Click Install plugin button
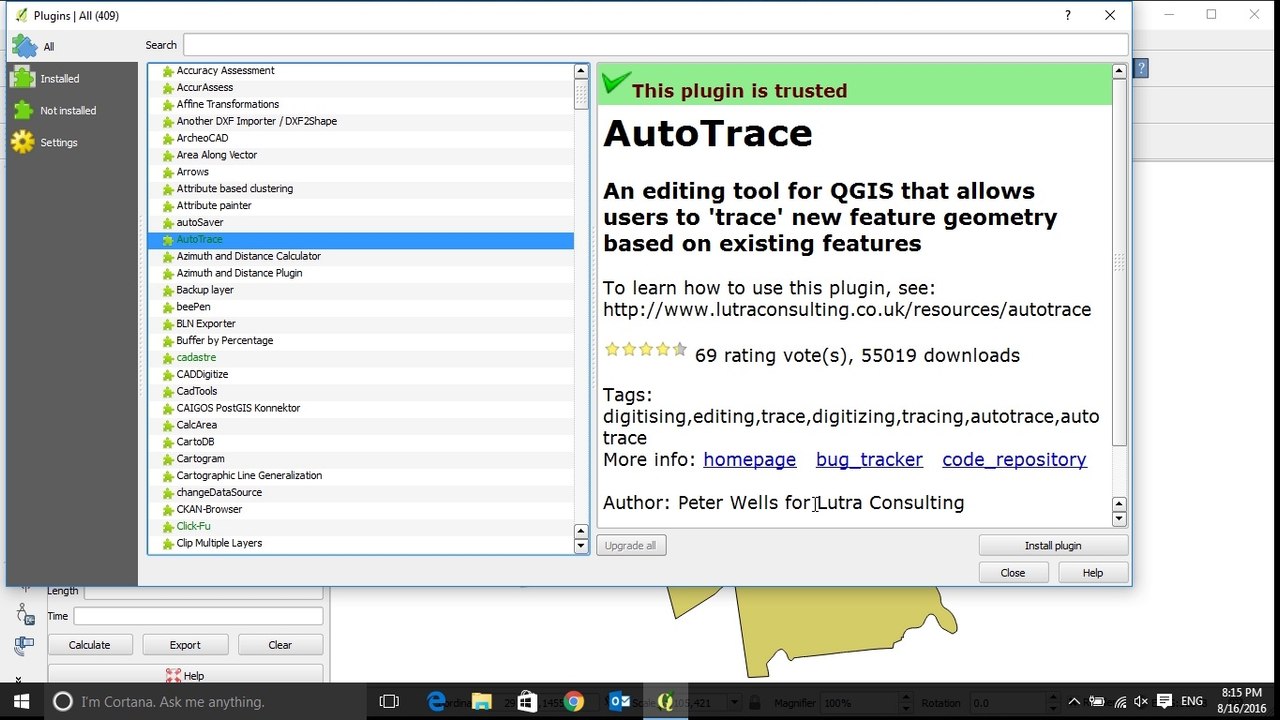Screen dimensions: 1280x720 pos(1053,545)
